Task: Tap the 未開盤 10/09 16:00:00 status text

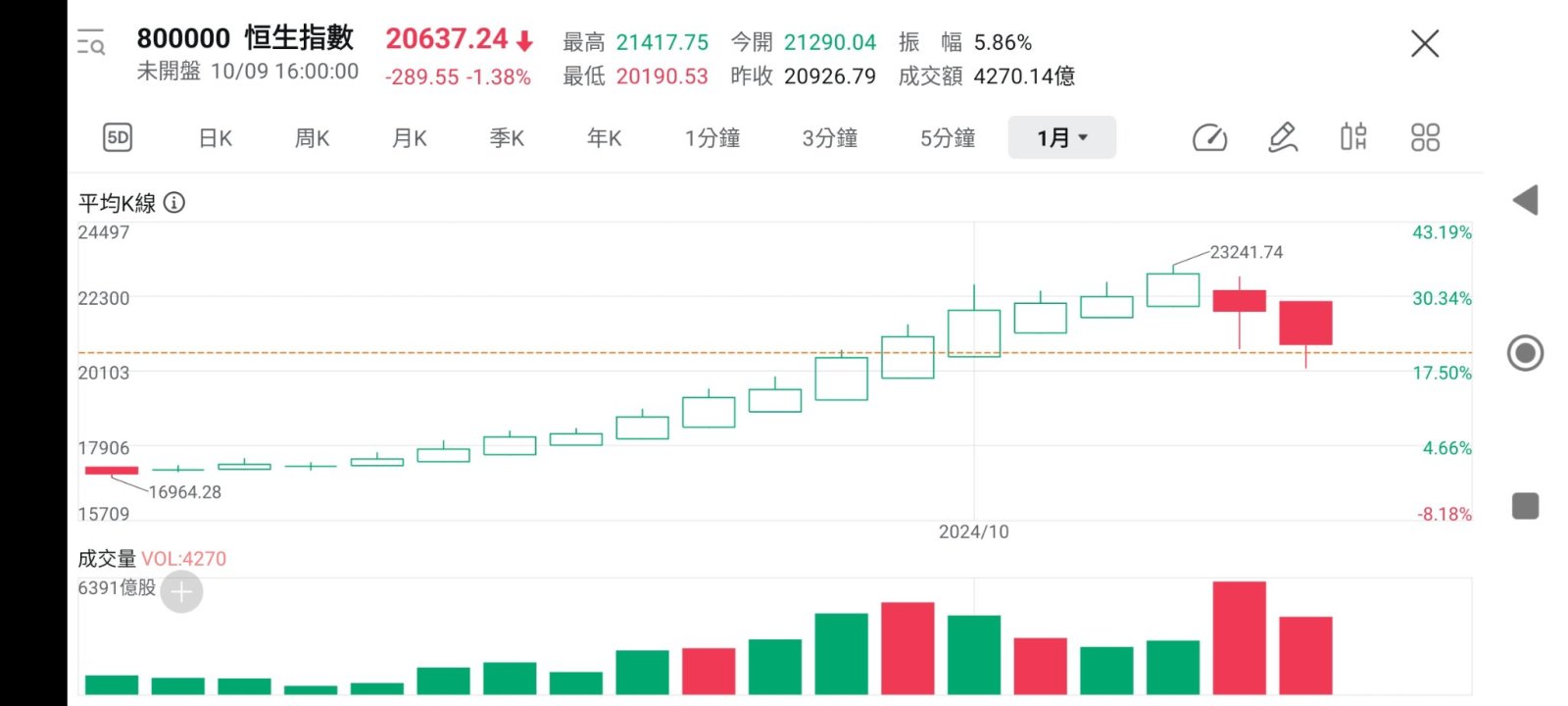Action: 247,71
